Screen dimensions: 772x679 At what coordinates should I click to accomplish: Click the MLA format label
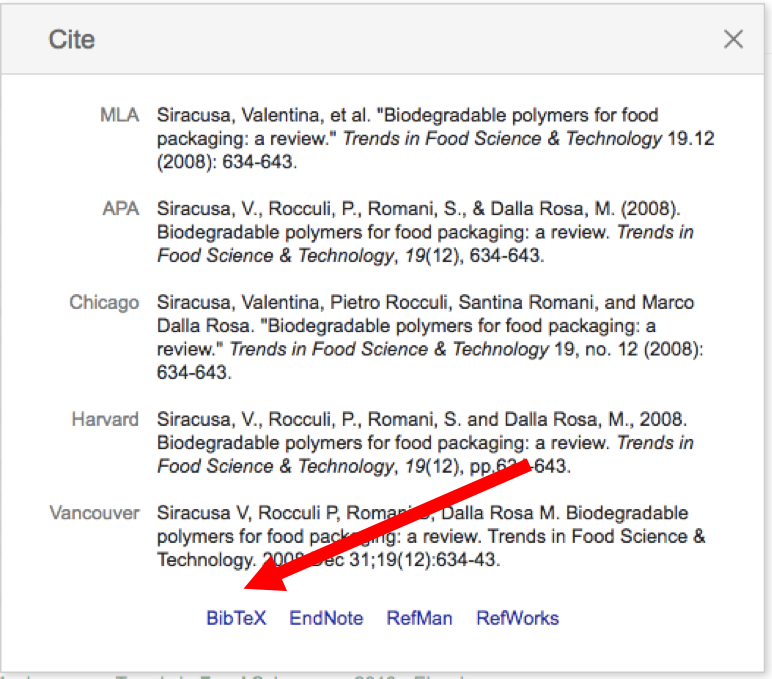tap(120, 115)
